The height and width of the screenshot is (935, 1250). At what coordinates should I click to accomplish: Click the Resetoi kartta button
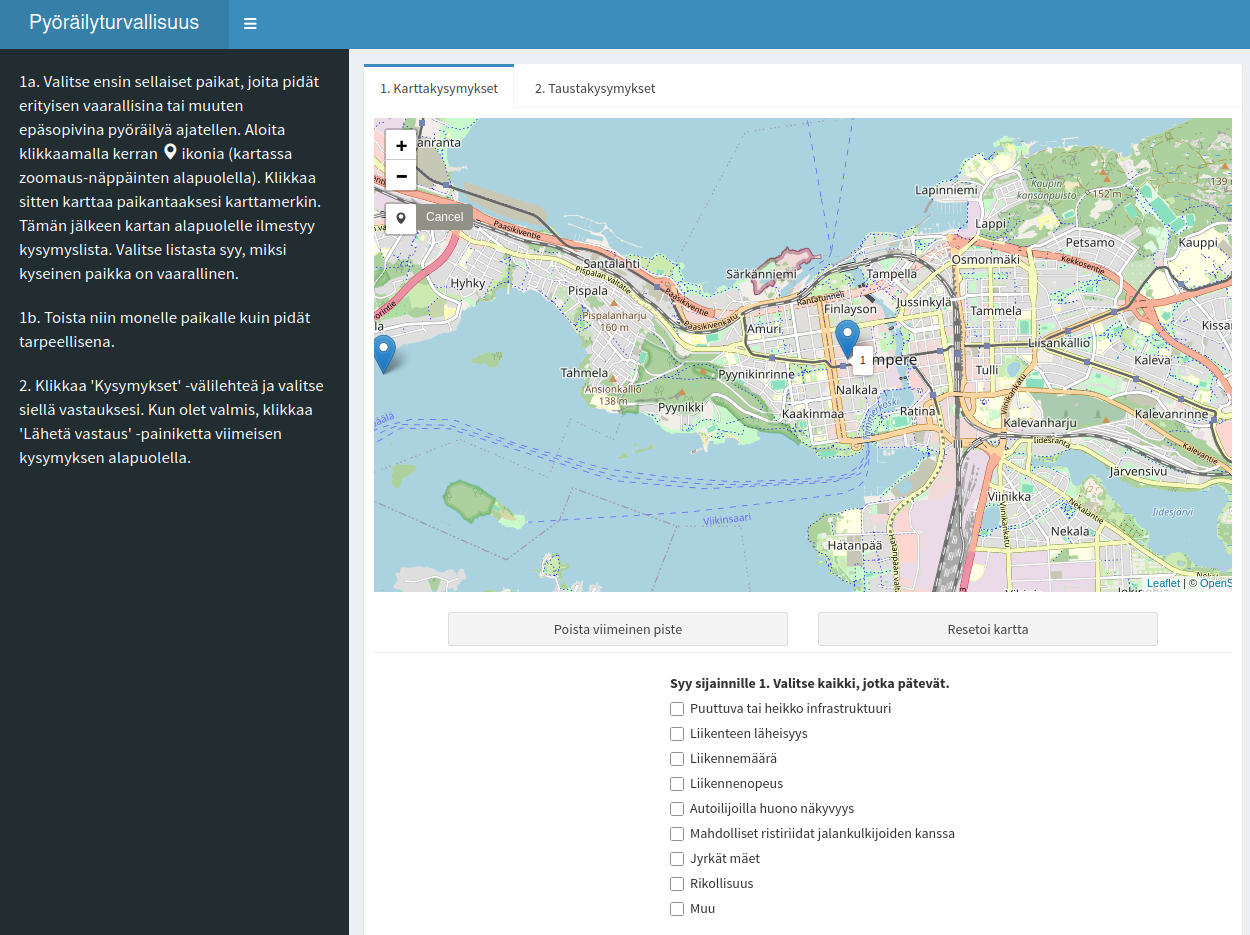[988, 630]
